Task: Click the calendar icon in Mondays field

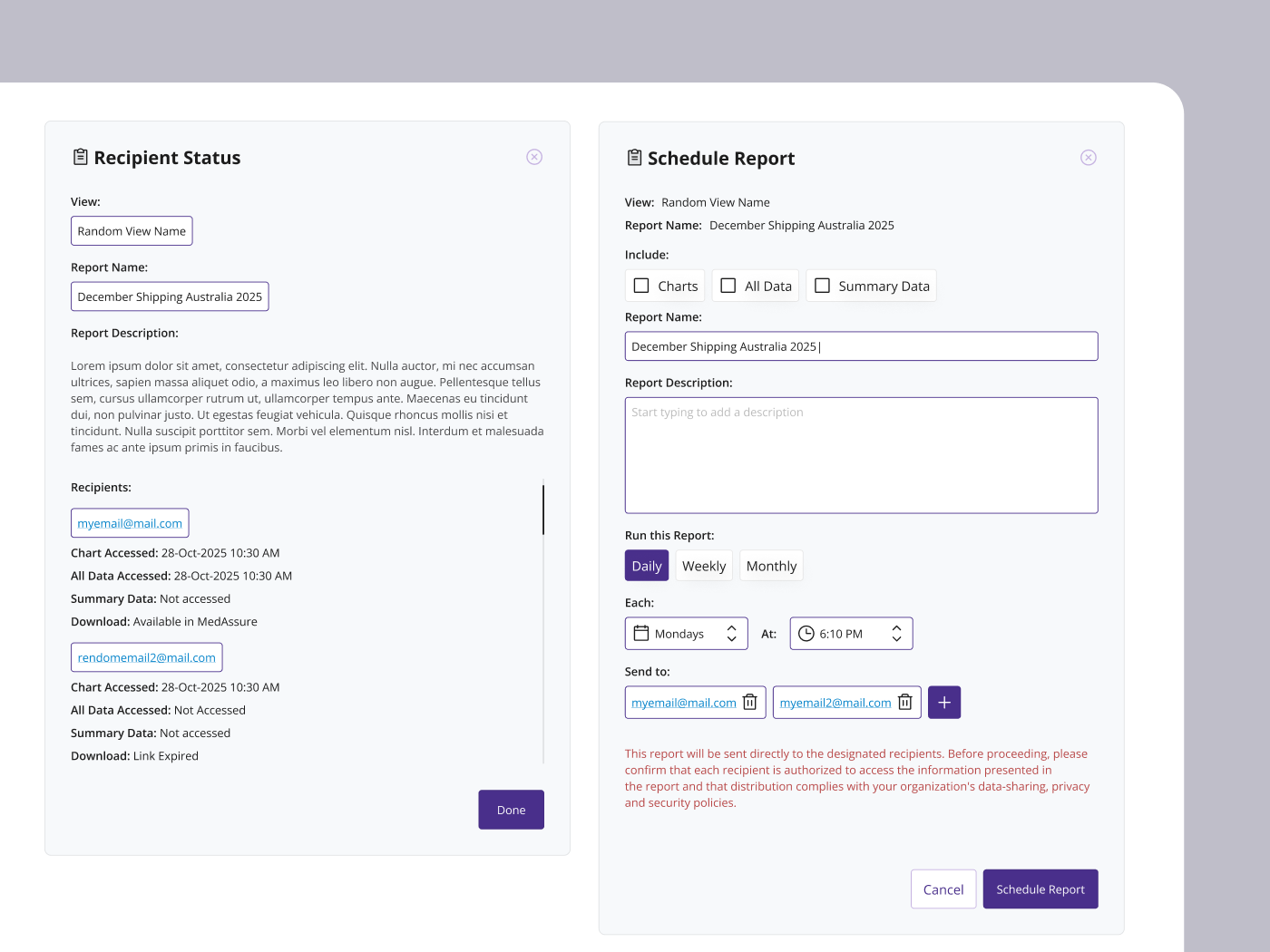Action: pos(640,633)
